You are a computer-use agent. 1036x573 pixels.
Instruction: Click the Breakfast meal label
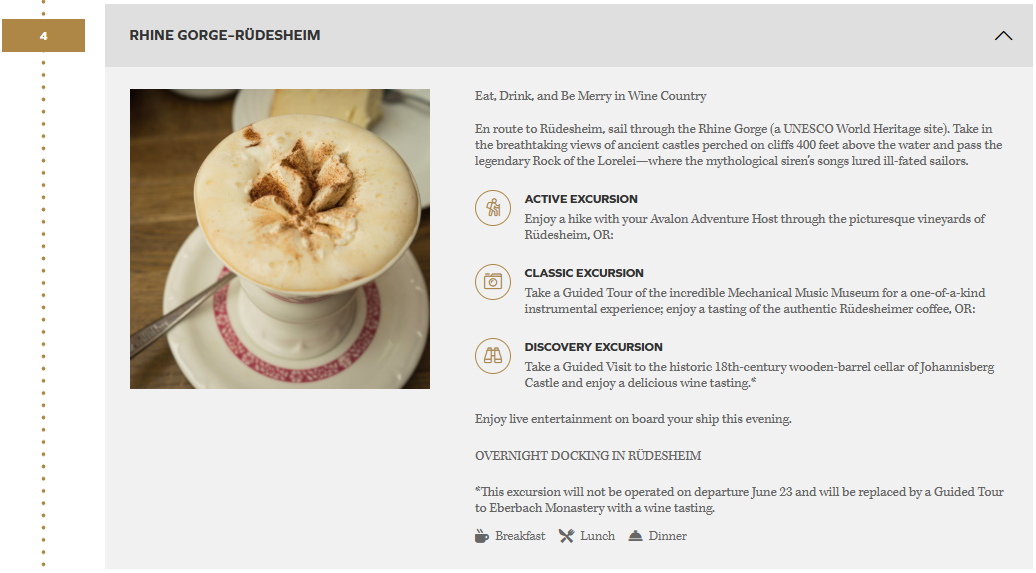click(x=520, y=536)
